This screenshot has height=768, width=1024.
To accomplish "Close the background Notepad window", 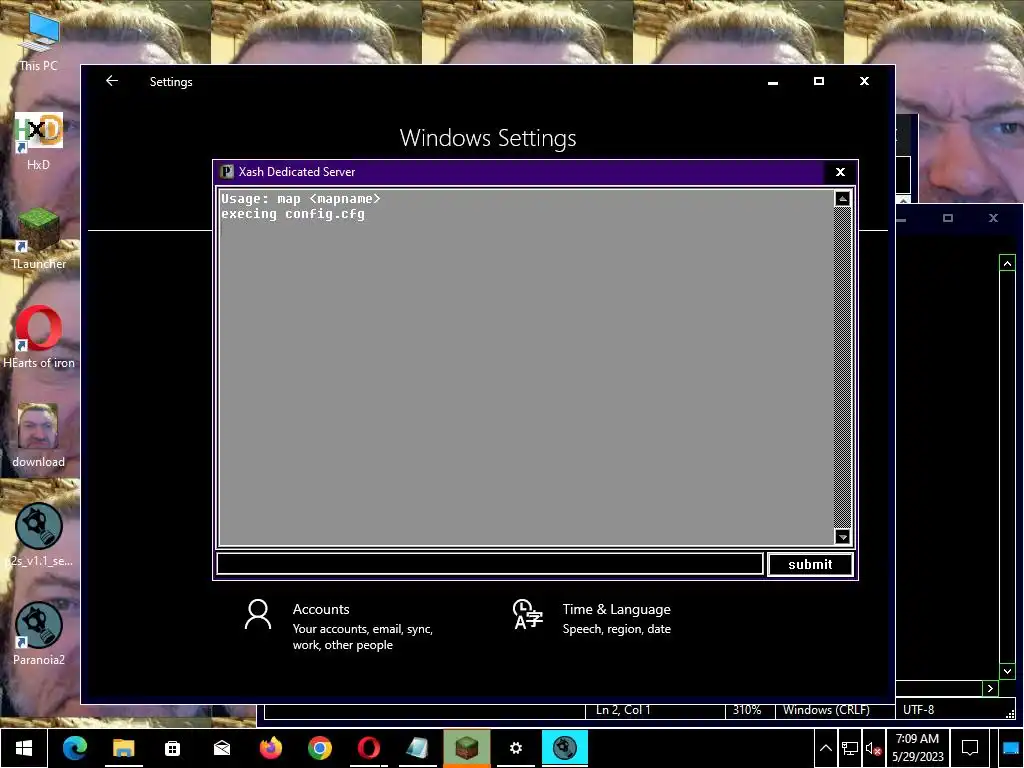I will click(993, 218).
